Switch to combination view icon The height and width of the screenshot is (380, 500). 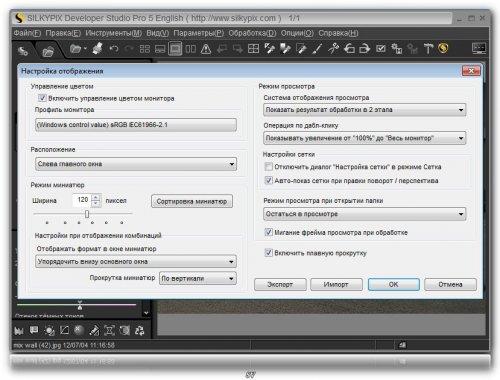pyautogui.click(x=160, y=49)
